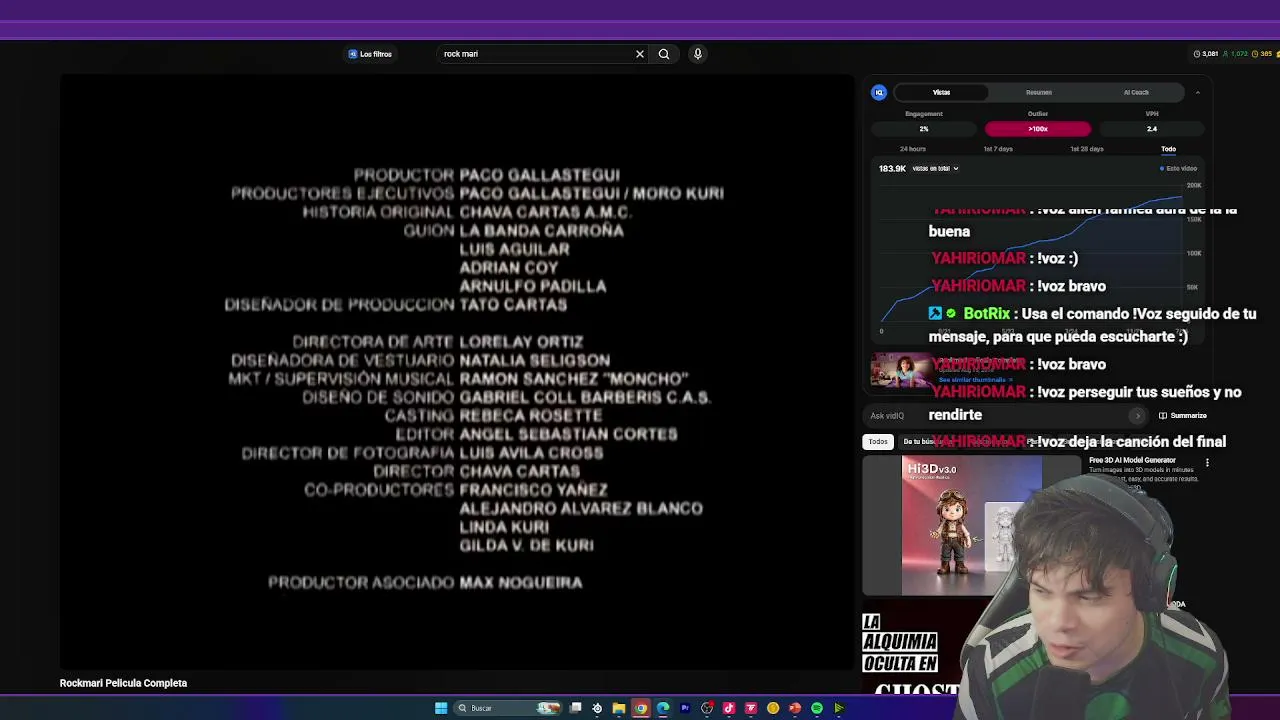Image resolution: width=1280 pixels, height=720 pixels.
Task: Open the Los filtros button
Action: [370, 54]
